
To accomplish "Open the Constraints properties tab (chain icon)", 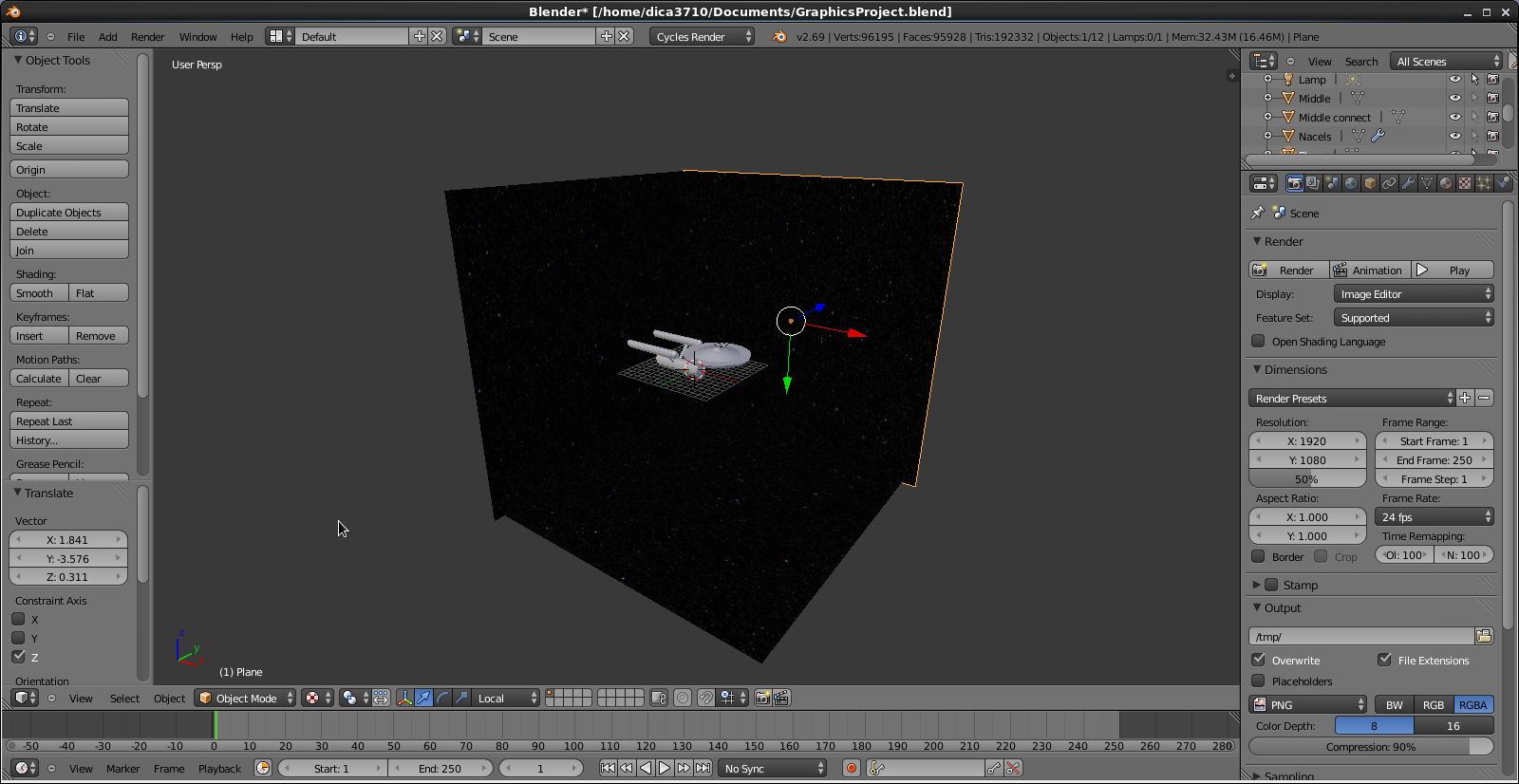I will point(1389,183).
